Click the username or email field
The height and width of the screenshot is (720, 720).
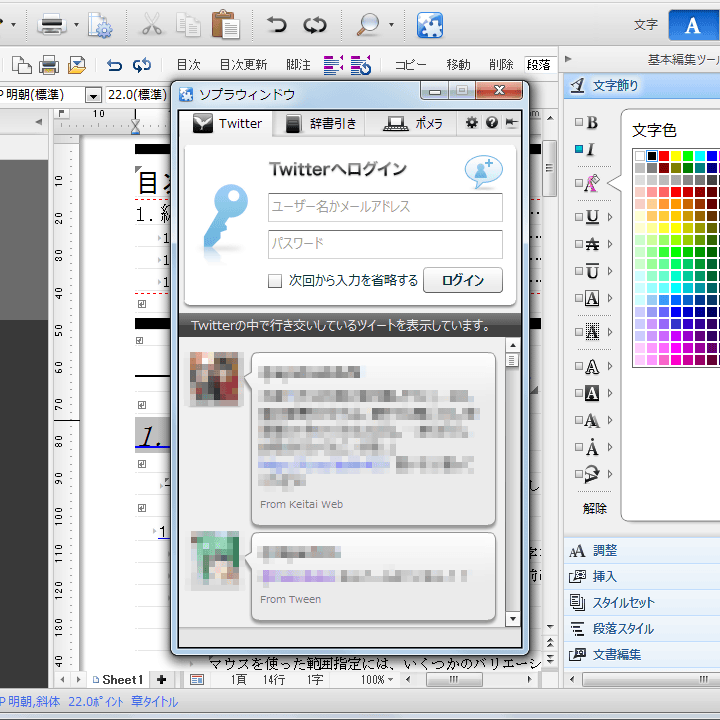(385, 207)
